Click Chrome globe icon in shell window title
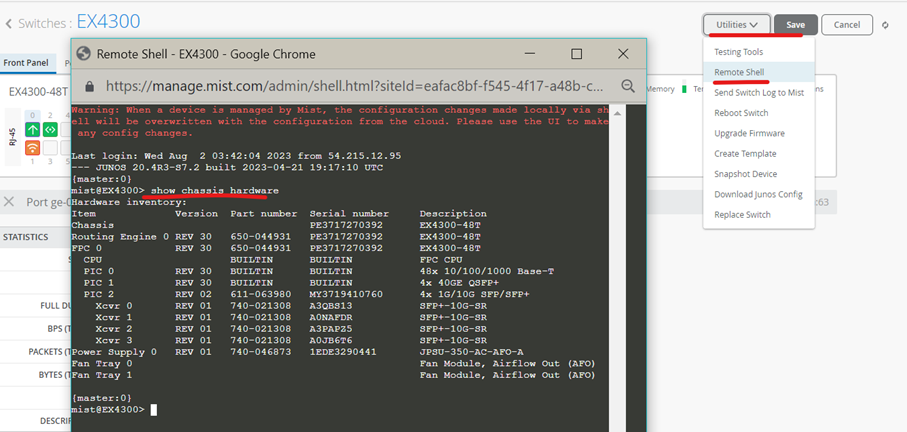Image resolution: width=907 pixels, height=432 pixels. pos(84,53)
